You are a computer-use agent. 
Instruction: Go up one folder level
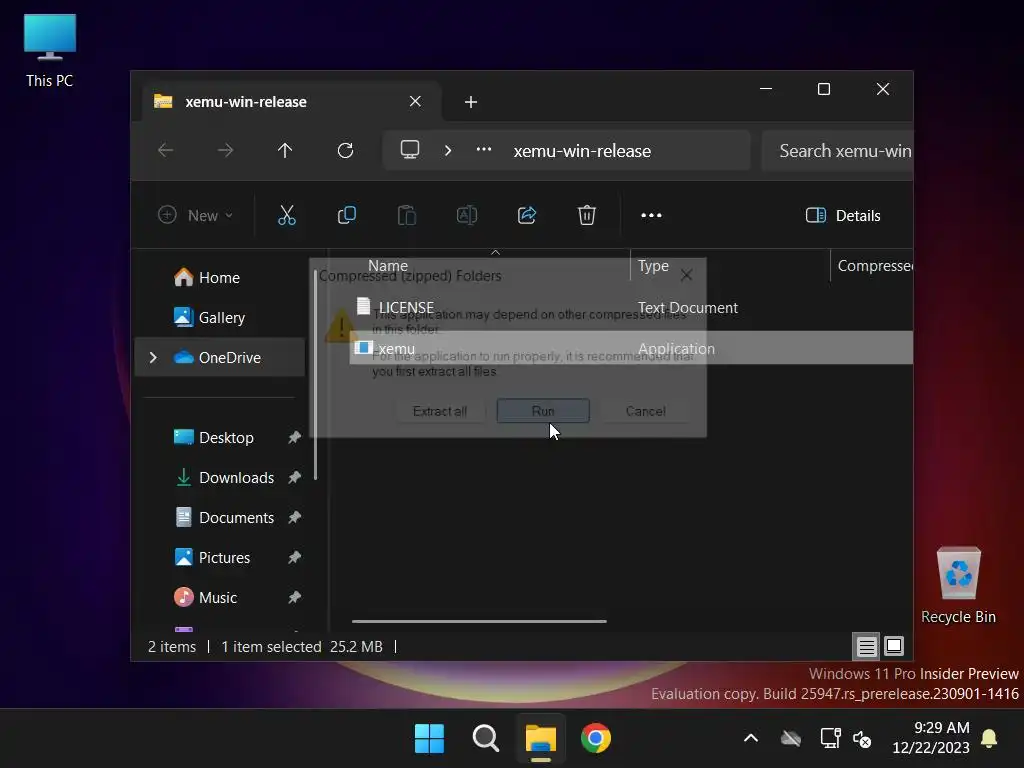[x=285, y=151]
